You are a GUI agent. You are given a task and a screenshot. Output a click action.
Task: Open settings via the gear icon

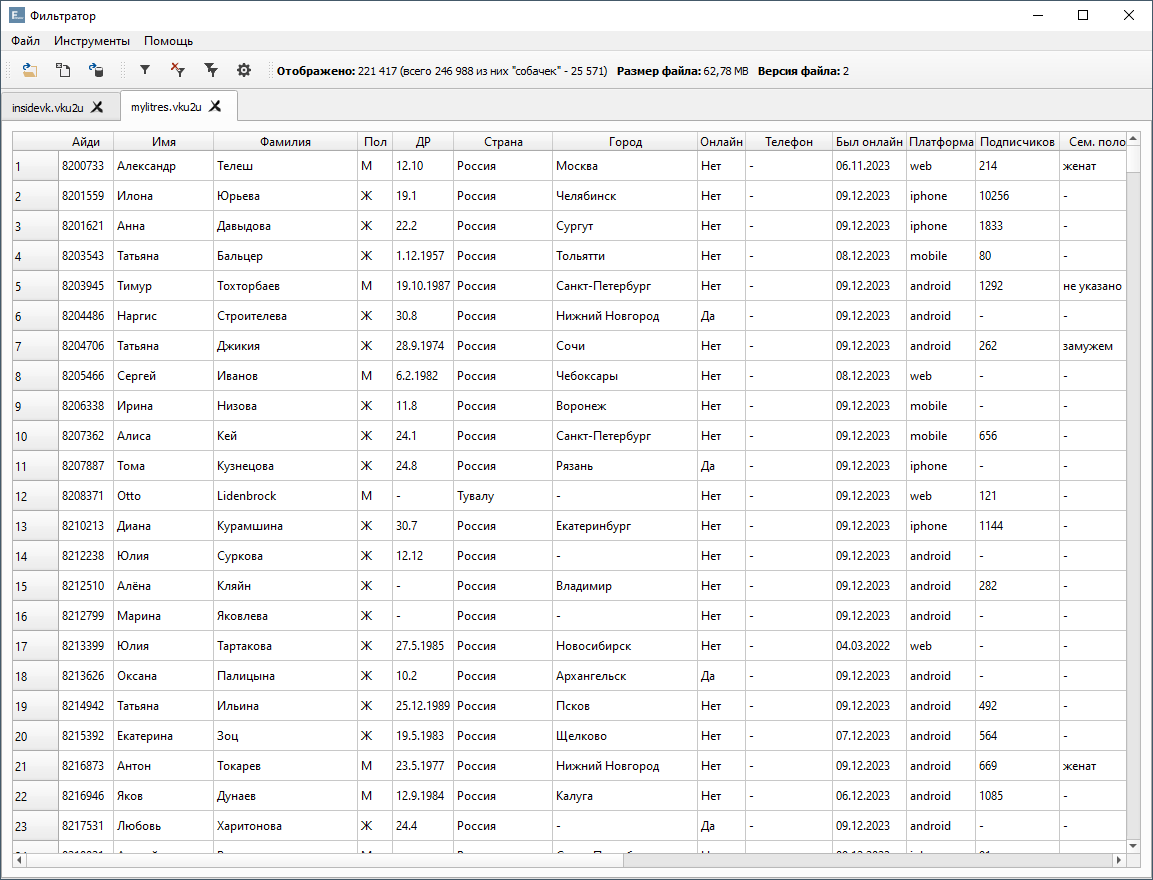(244, 71)
